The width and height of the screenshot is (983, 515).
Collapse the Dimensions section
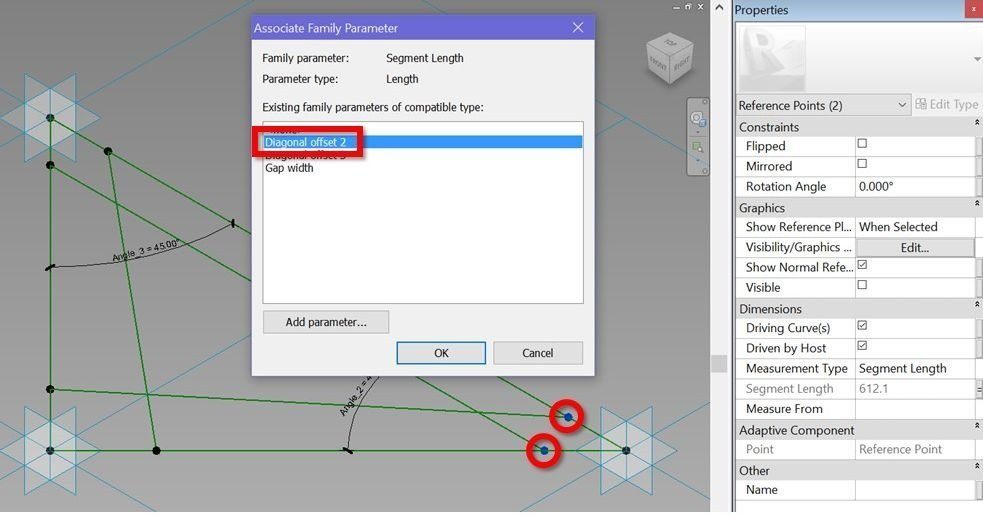click(977, 305)
